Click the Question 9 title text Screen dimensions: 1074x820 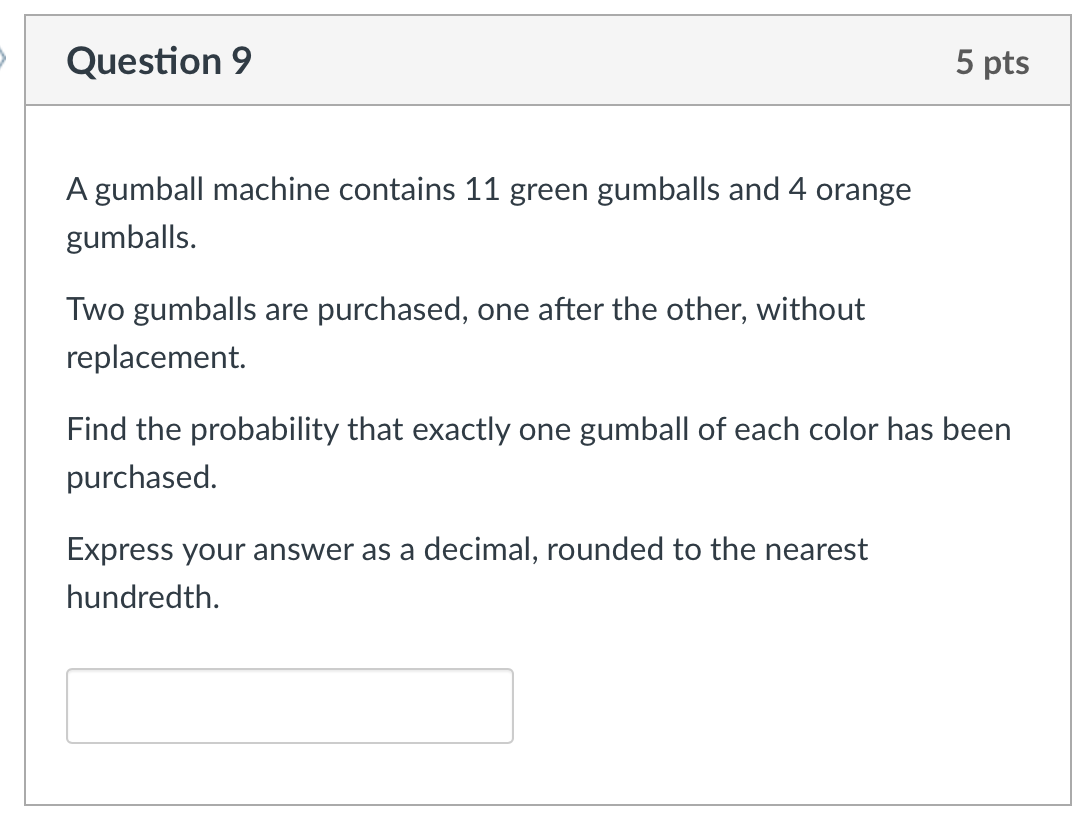click(x=156, y=61)
